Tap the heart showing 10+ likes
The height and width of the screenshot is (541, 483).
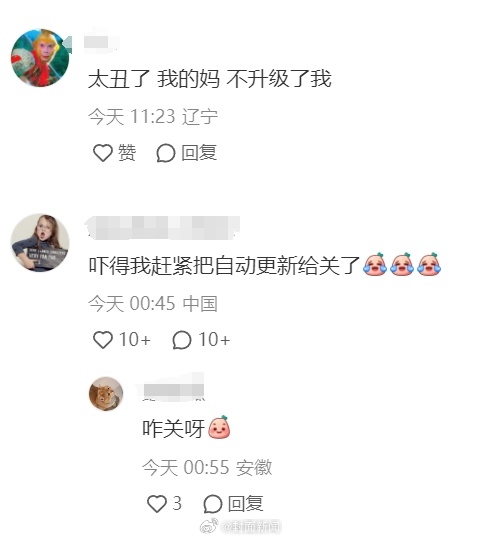coord(103,340)
